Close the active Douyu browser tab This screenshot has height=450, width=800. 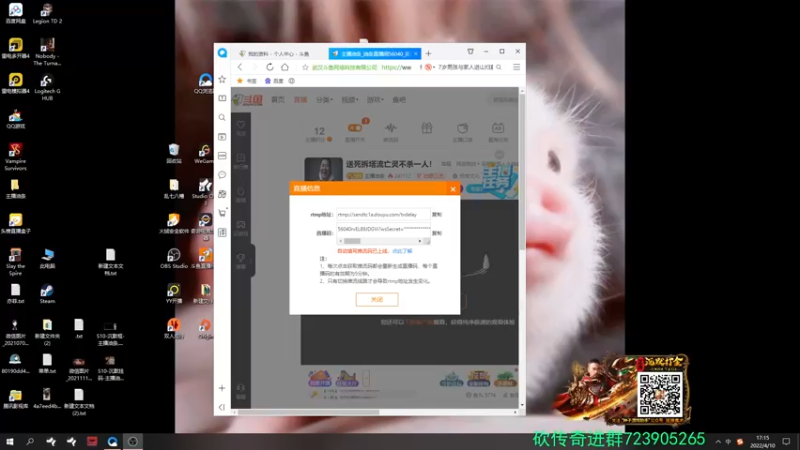pyautogui.click(x=416, y=53)
